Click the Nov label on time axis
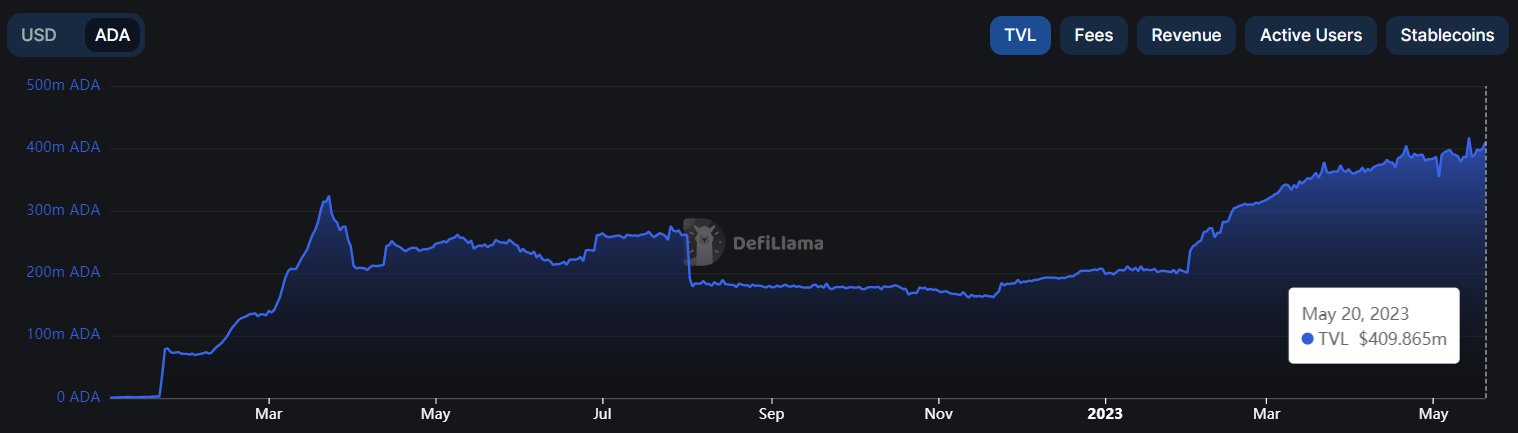Image resolution: width=1518 pixels, height=433 pixels. click(938, 413)
